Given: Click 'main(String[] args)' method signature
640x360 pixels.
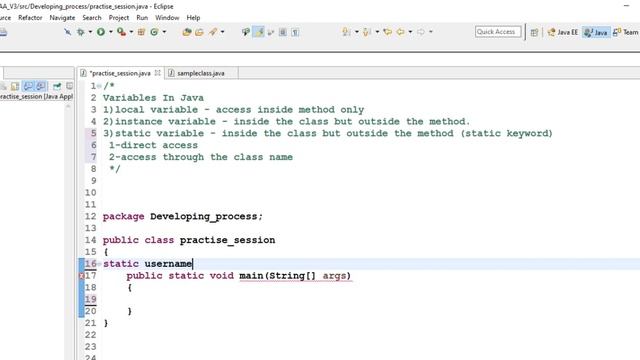Looking at the screenshot, I should point(295,276).
